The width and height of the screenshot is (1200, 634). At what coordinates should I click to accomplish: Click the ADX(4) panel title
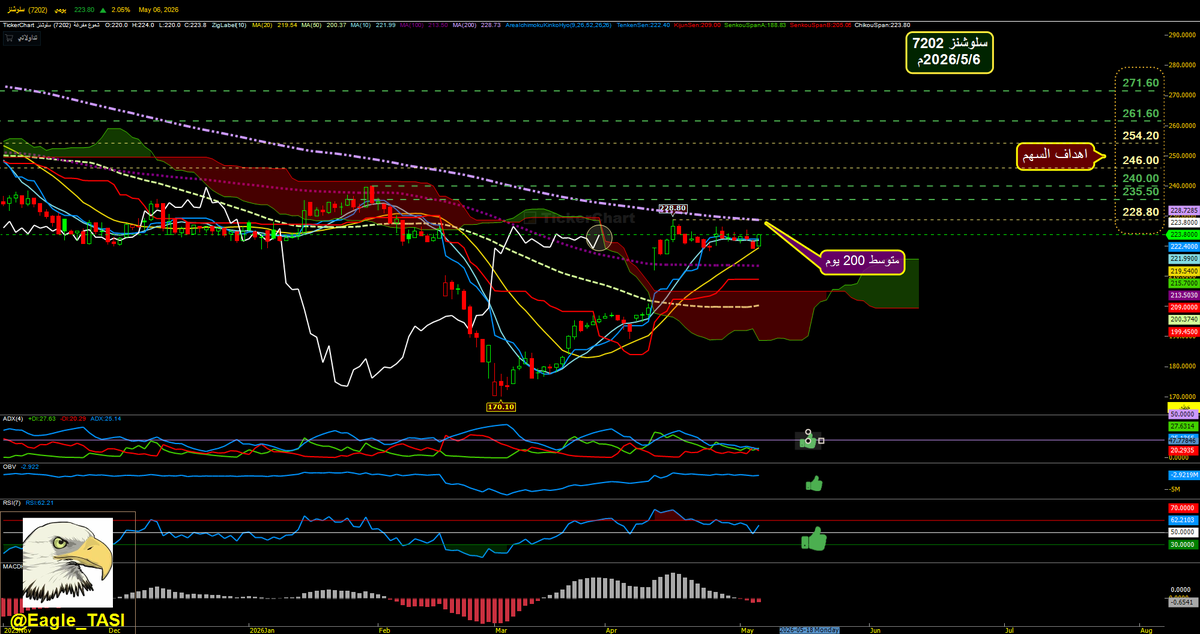[13, 419]
